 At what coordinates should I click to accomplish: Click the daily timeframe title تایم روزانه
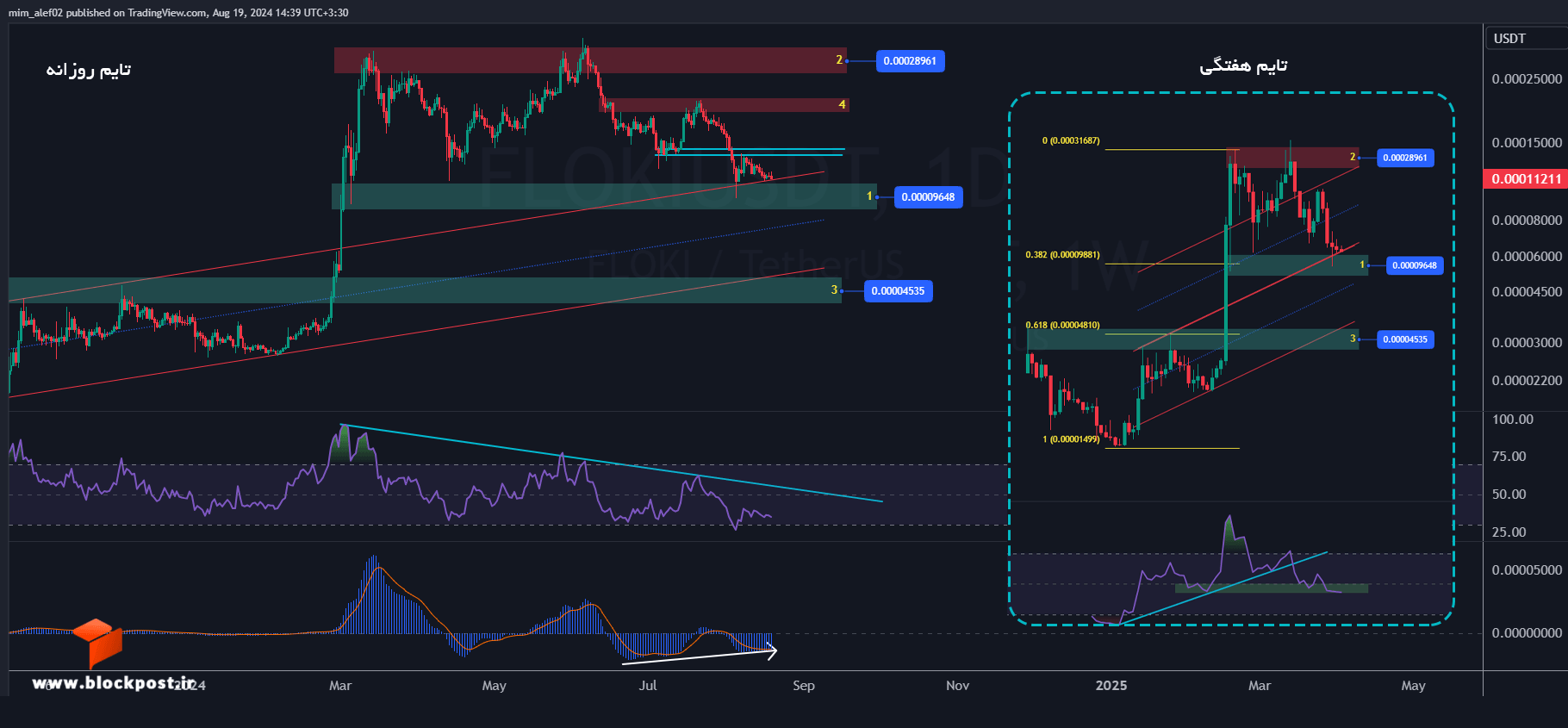pos(89,70)
